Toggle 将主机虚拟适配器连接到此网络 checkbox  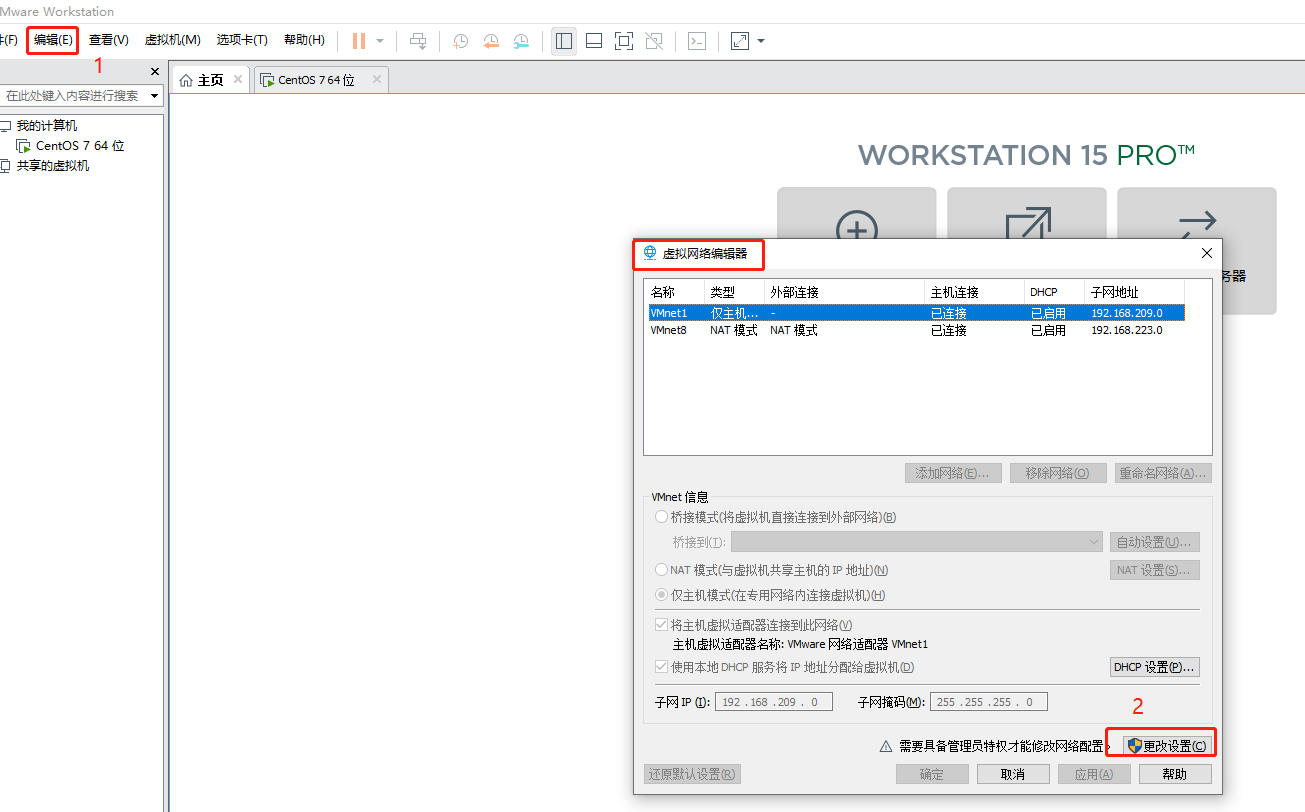661,625
